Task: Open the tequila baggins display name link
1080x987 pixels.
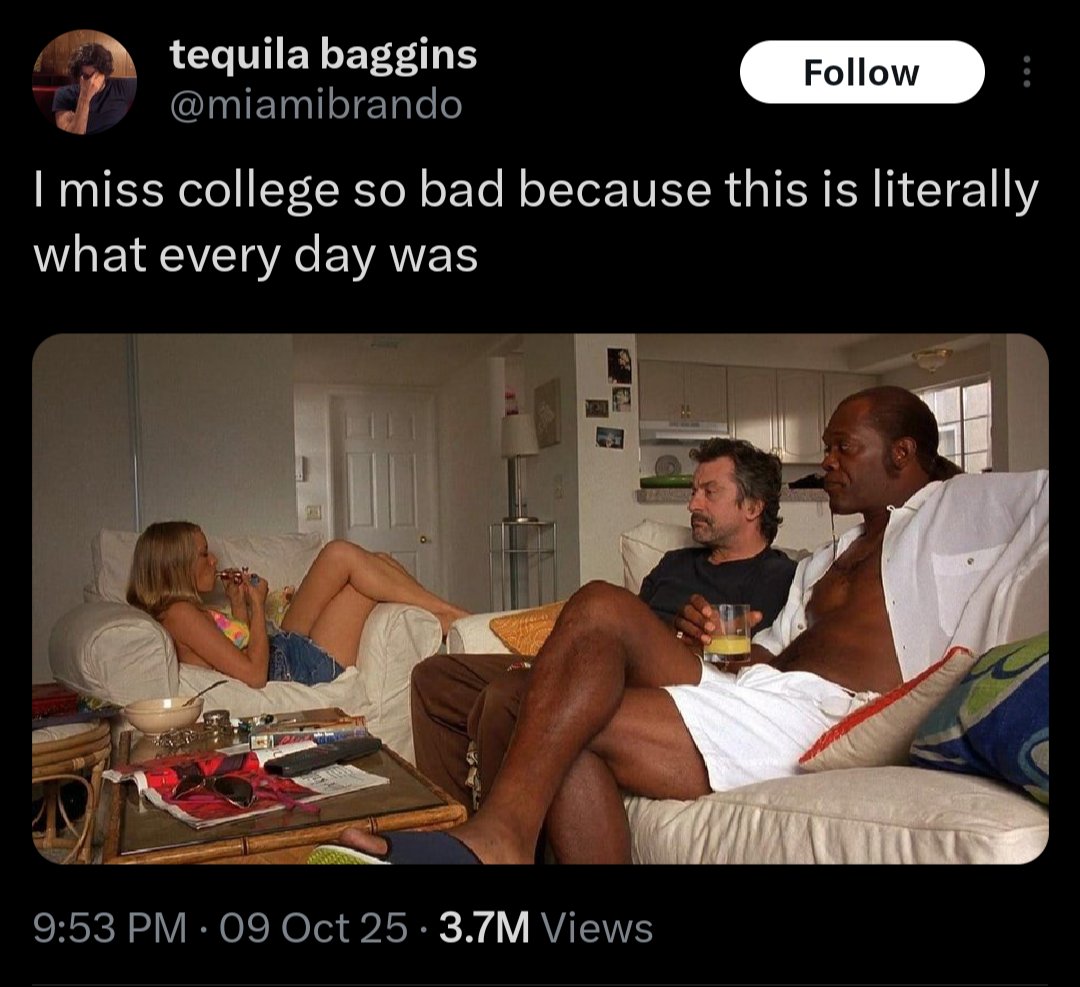Action: [x=323, y=54]
